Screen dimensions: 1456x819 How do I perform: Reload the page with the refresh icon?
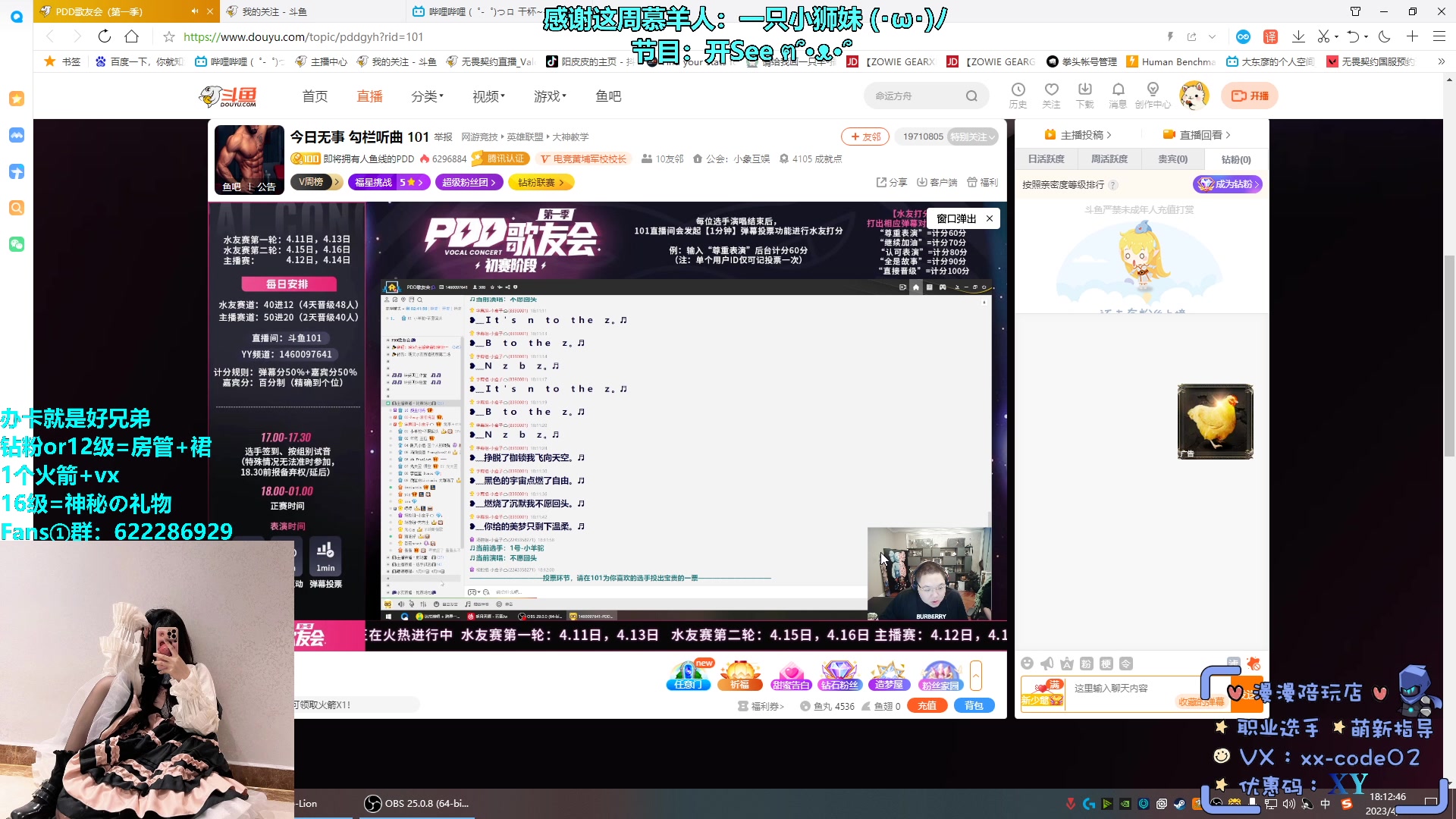pos(105,36)
